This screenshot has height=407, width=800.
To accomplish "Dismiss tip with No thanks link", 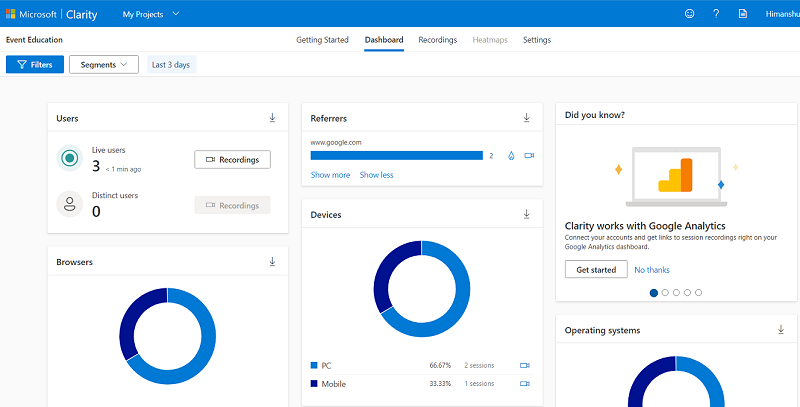I will coord(652,270).
